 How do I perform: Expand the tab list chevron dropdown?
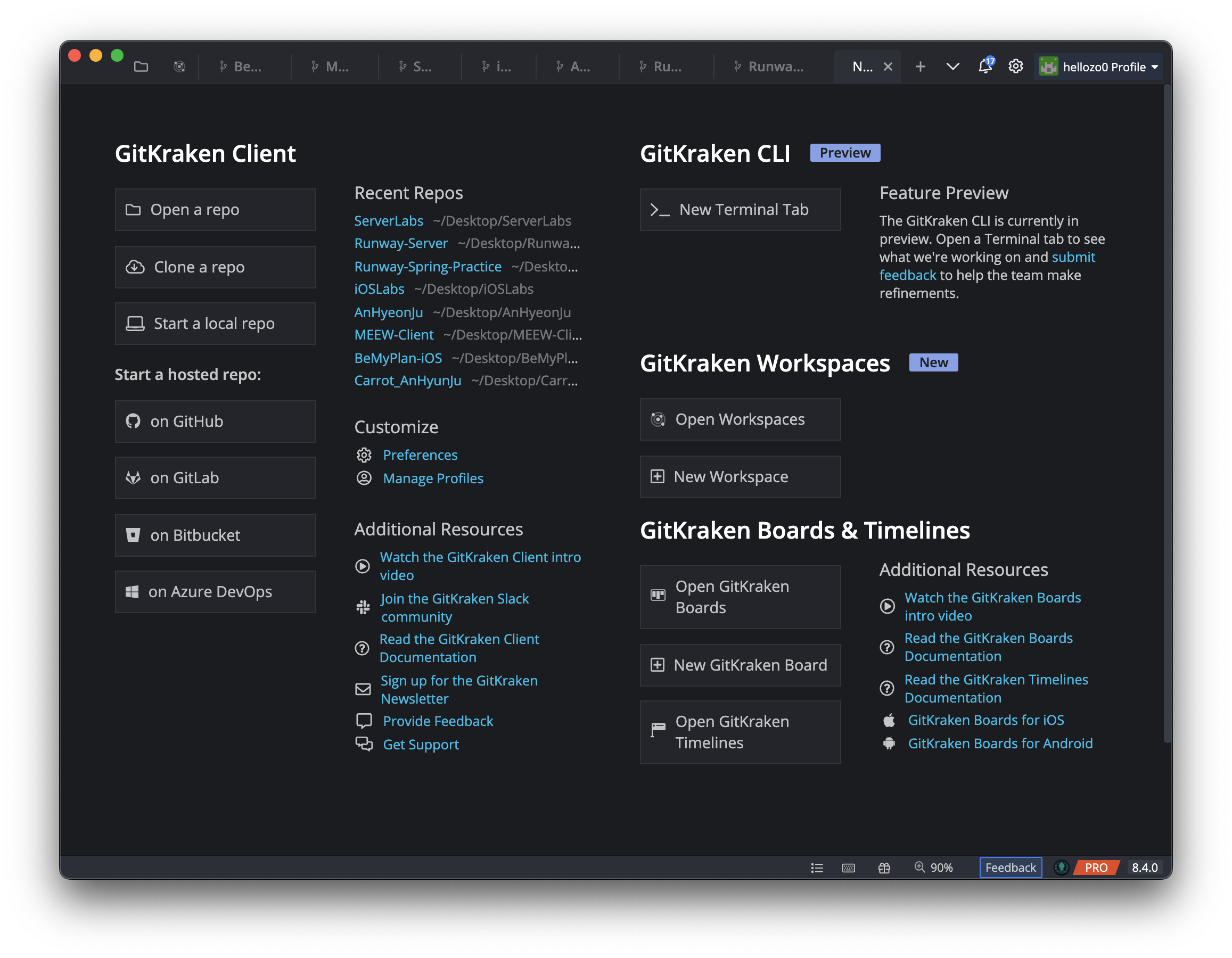[x=953, y=67]
